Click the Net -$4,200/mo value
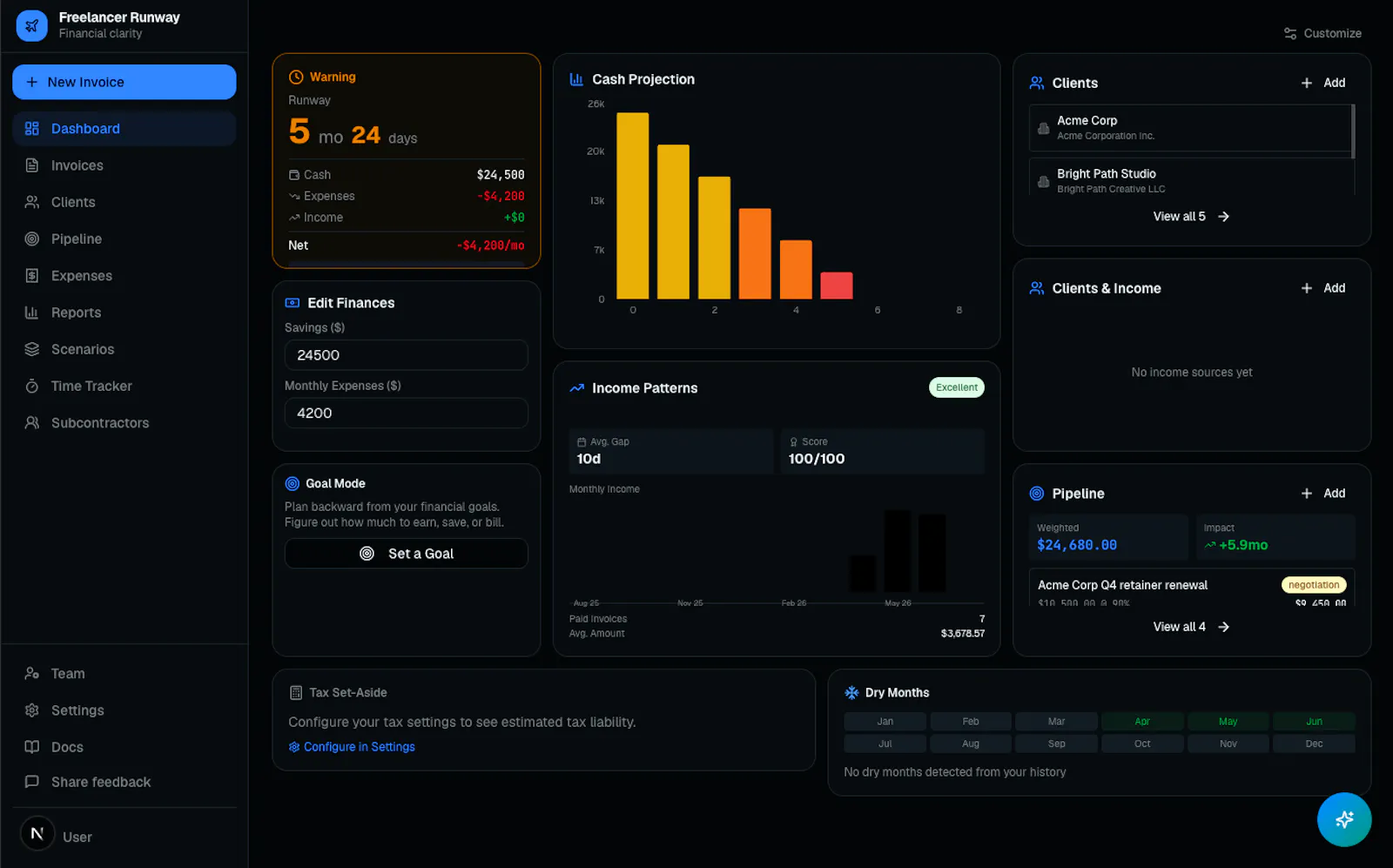The width and height of the screenshot is (1393, 868). pos(490,246)
